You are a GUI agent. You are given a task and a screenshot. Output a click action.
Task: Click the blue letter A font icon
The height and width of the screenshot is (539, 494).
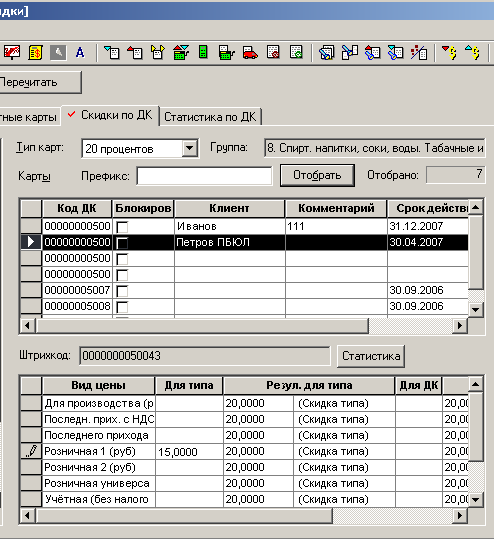click(80, 53)
